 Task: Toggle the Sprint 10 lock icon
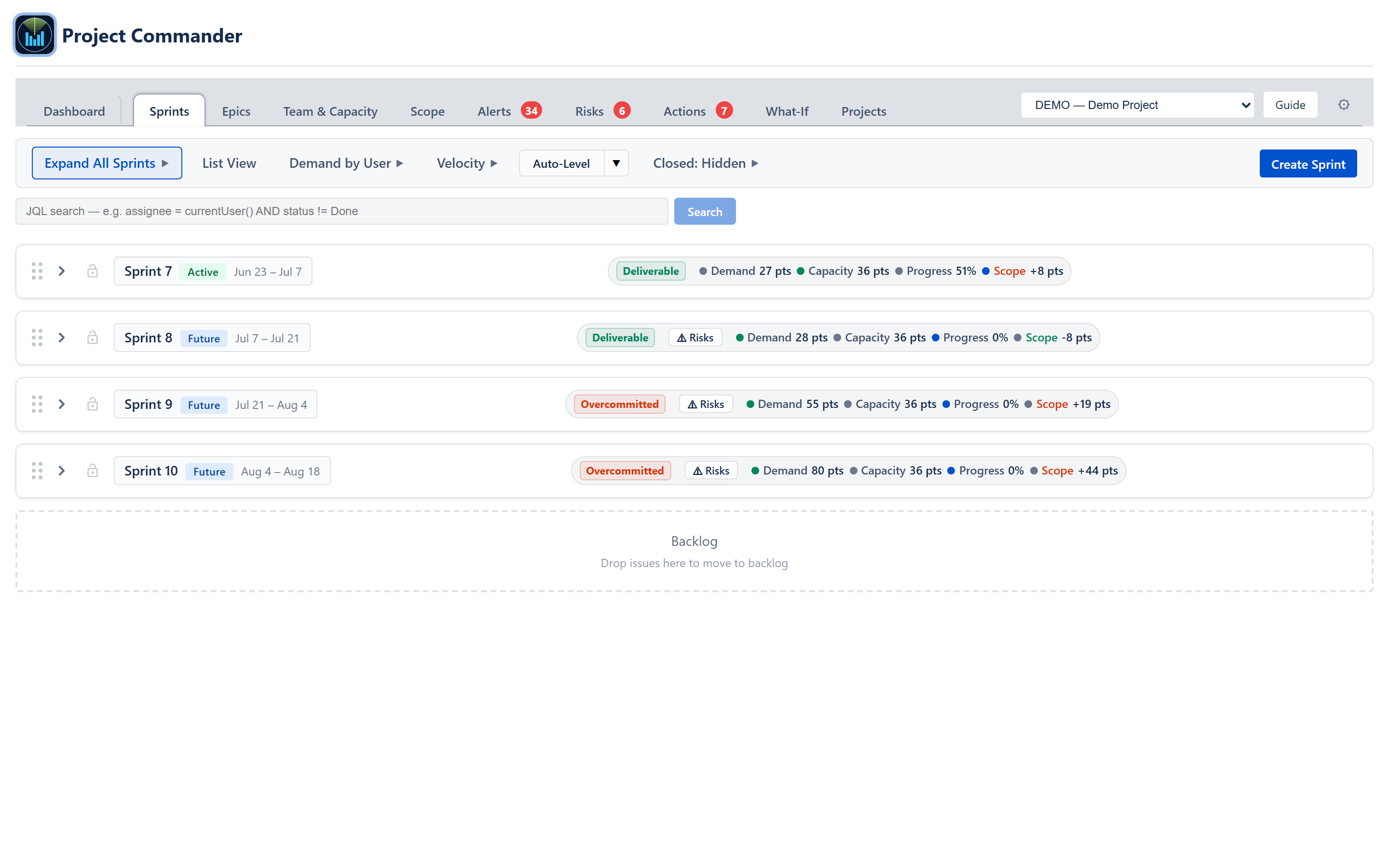pos(93,471)
